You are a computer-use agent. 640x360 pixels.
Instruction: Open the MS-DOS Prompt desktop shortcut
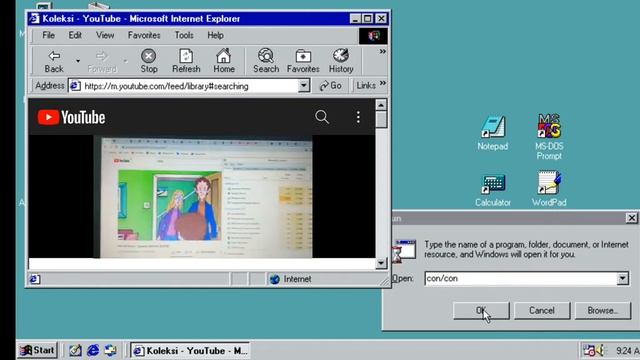click(549, 137)
